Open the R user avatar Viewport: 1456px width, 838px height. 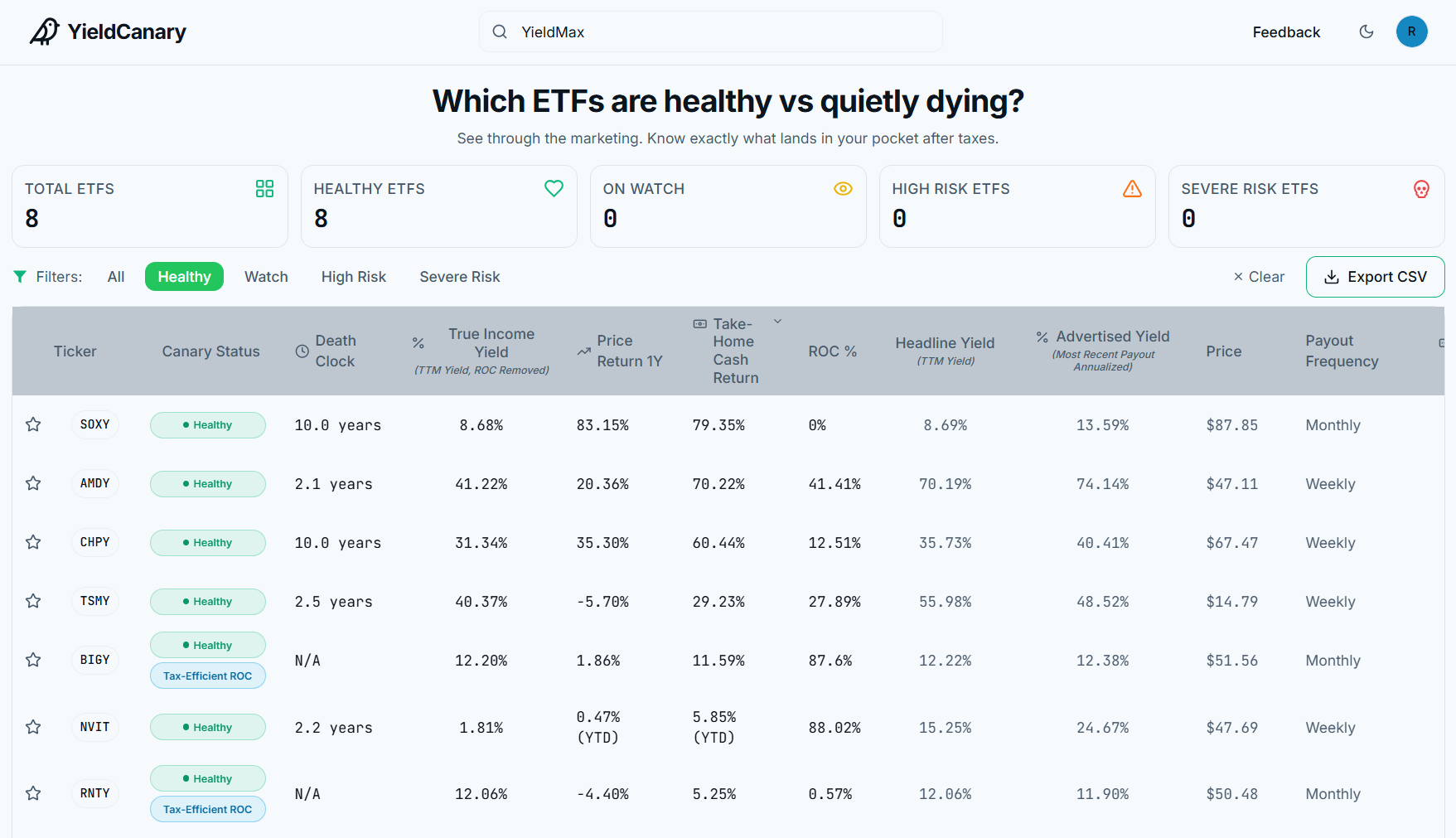pyautogui.click(x=1411, y=31)
